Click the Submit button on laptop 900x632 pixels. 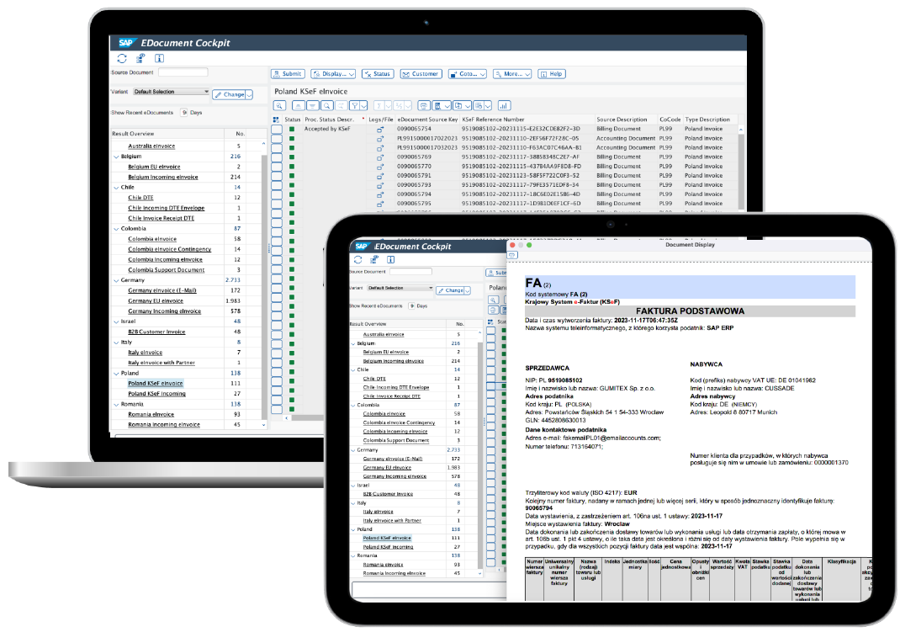point(288,74)
